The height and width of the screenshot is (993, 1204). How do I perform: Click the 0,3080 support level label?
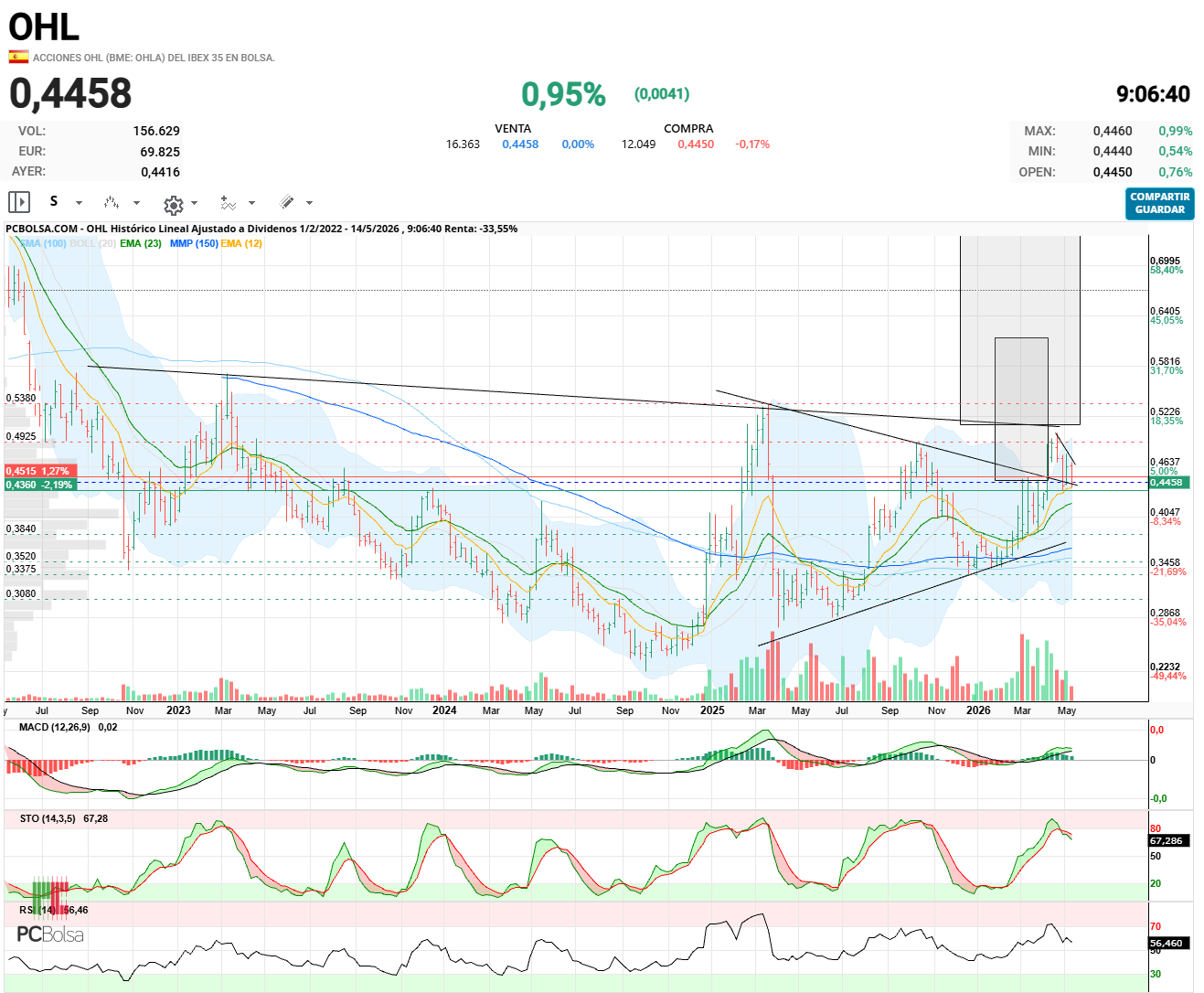21,593
